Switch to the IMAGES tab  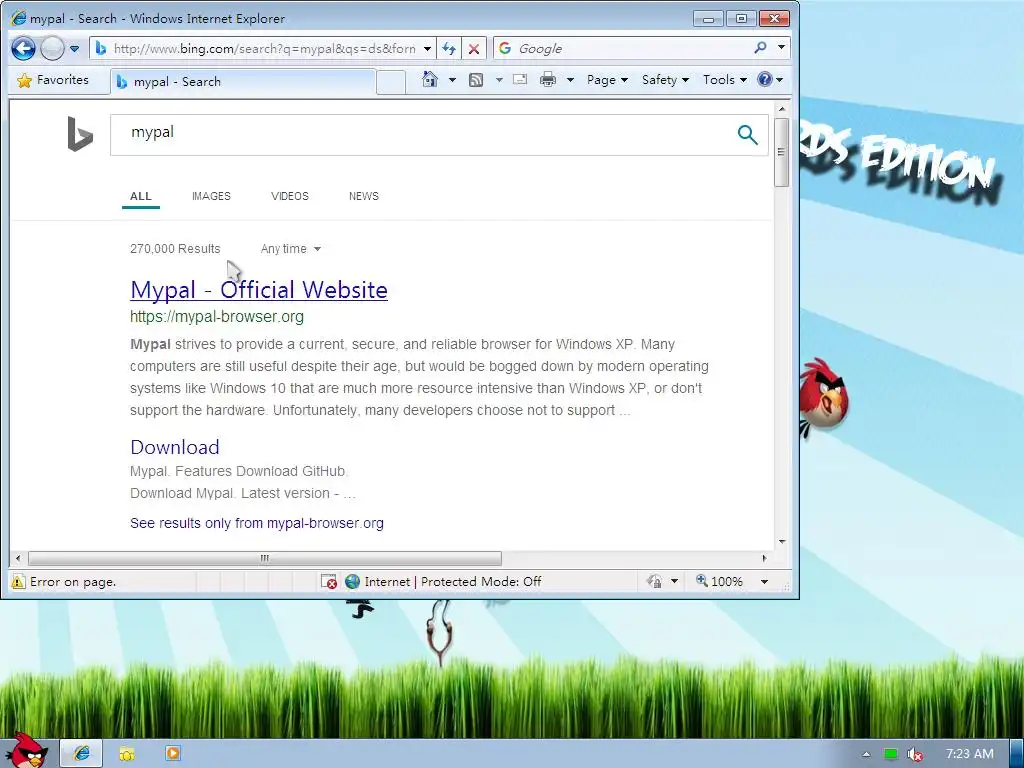coord(211,196)
